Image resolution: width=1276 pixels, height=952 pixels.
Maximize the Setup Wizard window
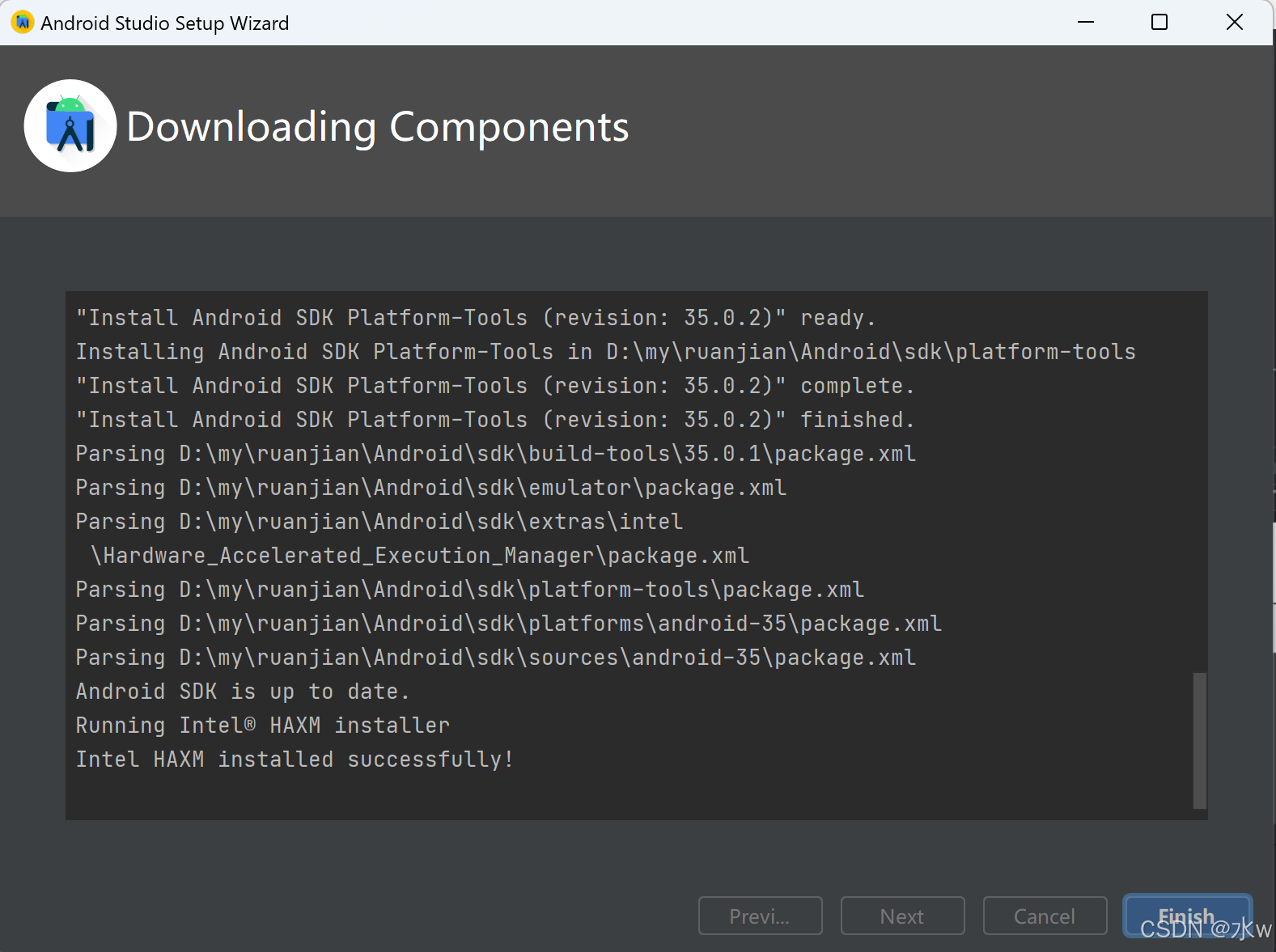click(1159, 22)
